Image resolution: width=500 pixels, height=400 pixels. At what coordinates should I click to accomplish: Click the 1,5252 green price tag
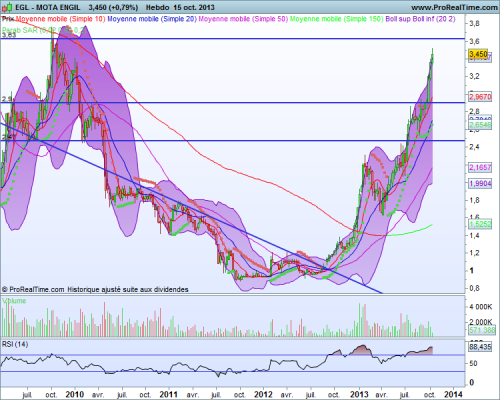pyautogui.click(x=480, y=224)
